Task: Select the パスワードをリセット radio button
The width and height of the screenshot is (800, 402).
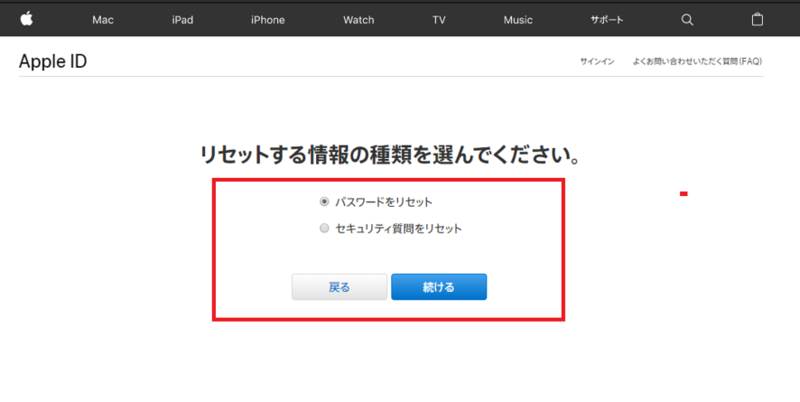Action: [x=324, y=202]
